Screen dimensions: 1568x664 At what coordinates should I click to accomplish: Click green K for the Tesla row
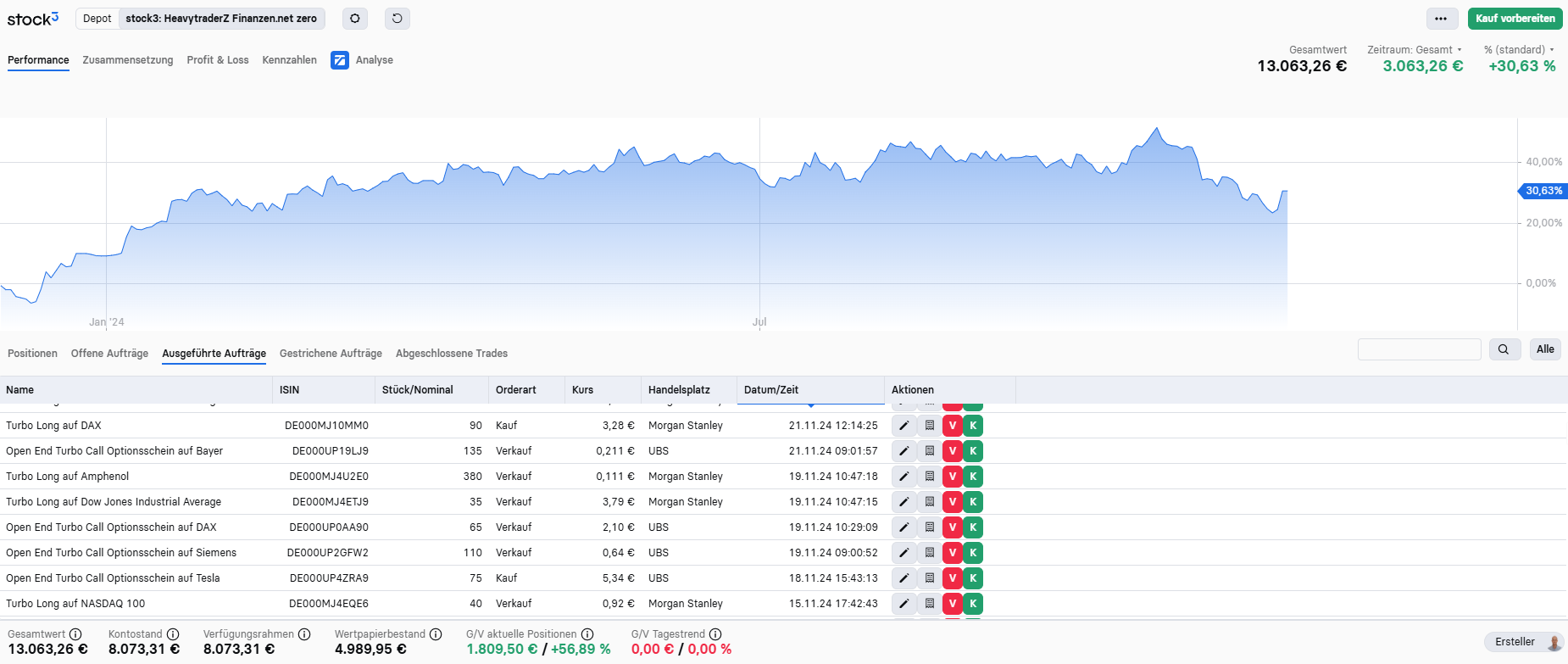pyautogui.click(x=973, y=578)
